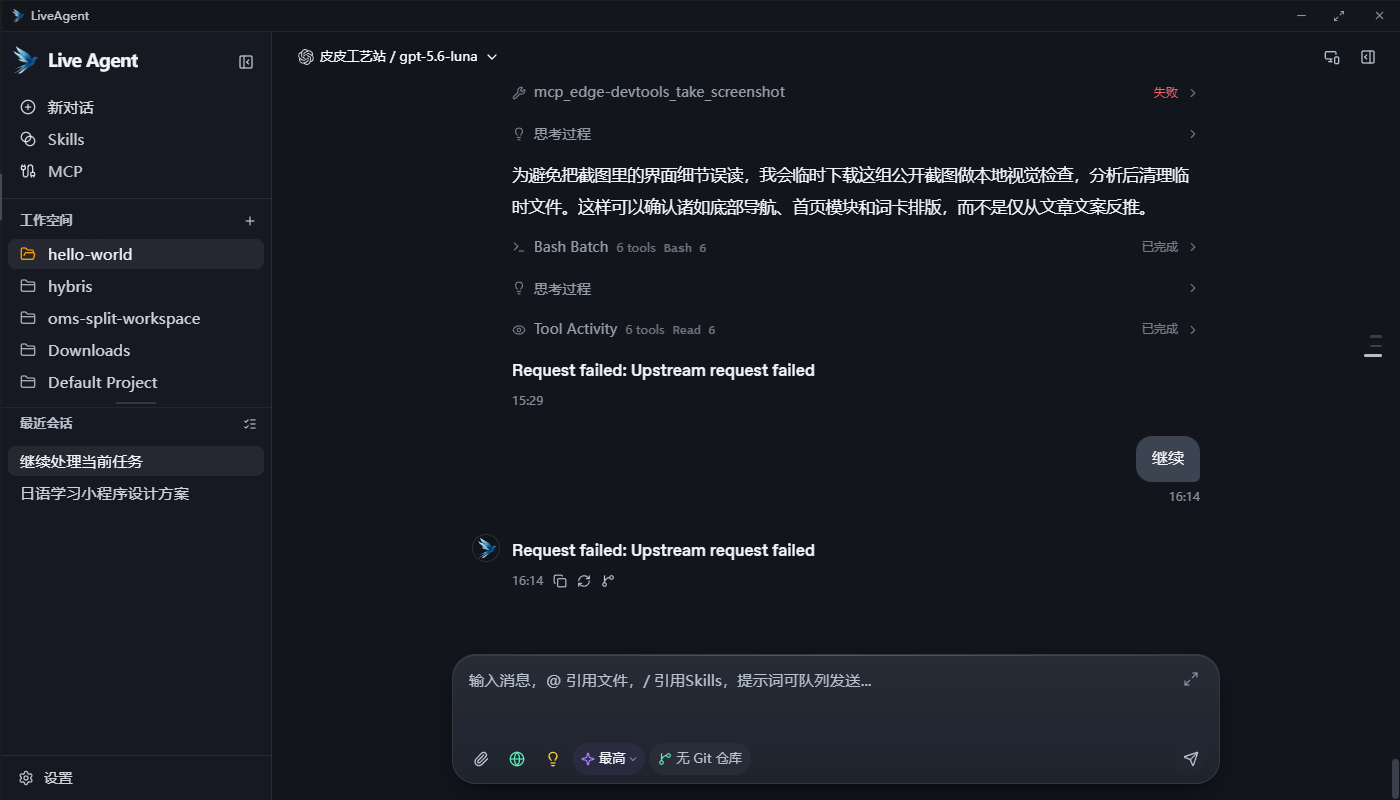Click 无 Git 仓库 button

tap(700, 759)
